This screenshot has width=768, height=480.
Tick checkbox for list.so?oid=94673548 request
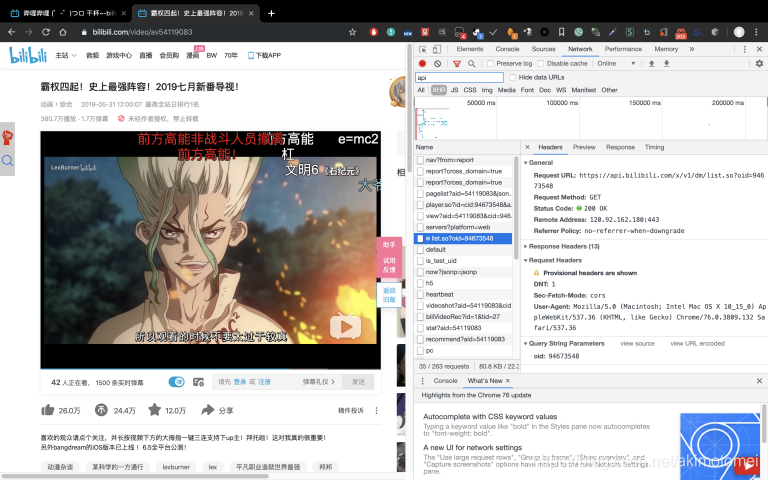tap(420, 239)
